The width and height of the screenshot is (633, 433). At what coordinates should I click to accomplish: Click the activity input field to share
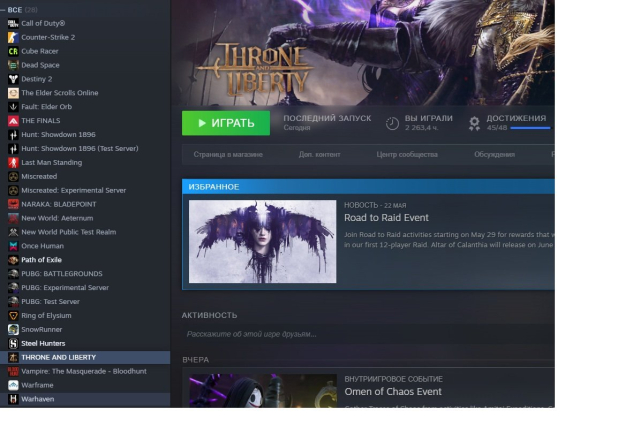click(368, 334)
